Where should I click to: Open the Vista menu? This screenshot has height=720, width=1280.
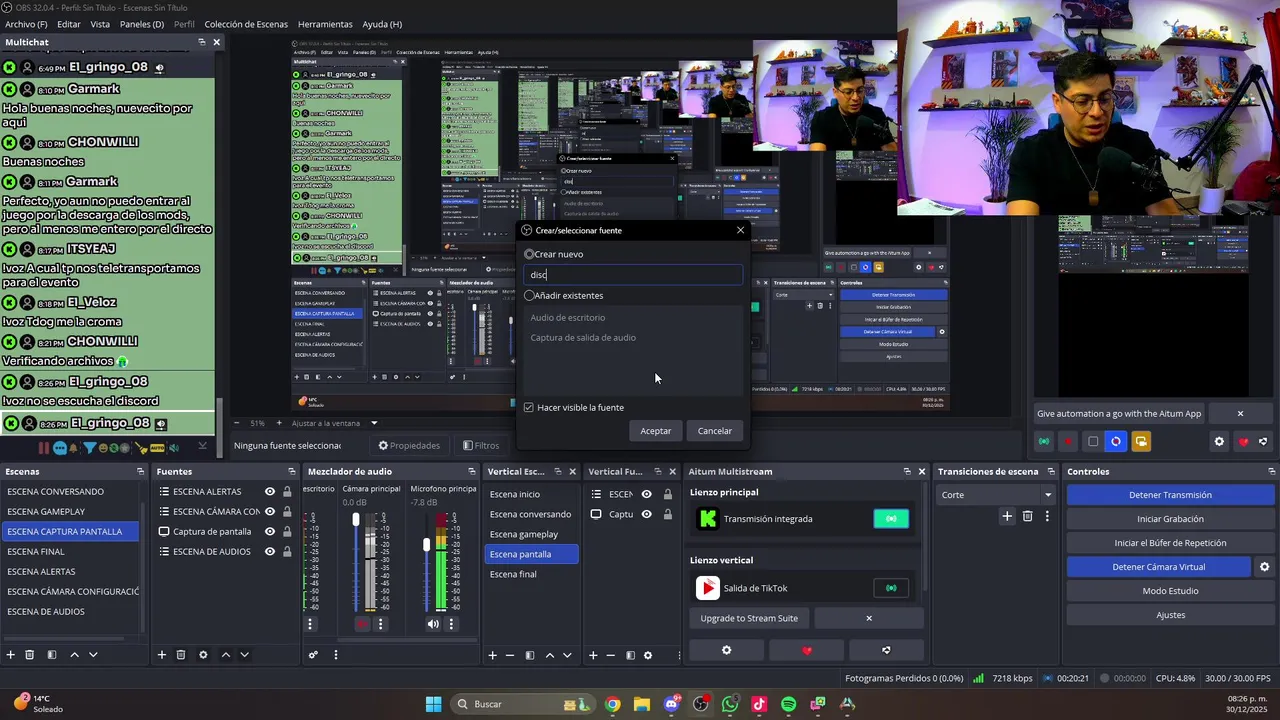tap(100, 24)
